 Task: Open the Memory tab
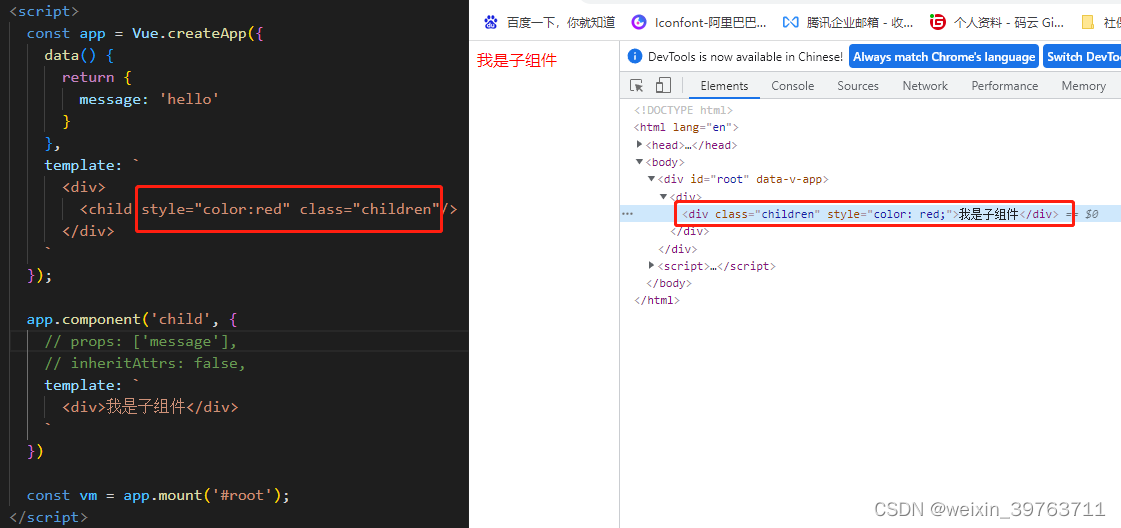1083,86
